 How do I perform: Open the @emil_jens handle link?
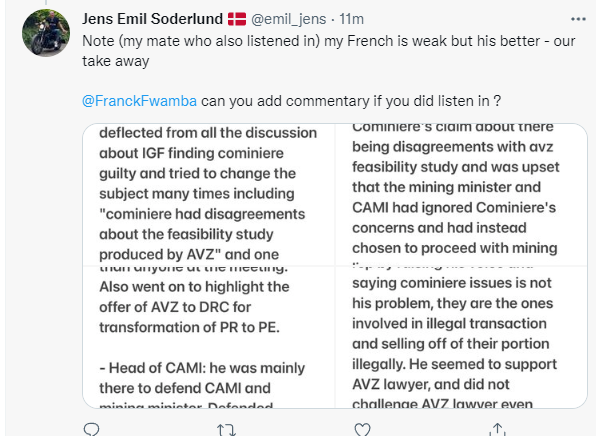click(288, 19)
